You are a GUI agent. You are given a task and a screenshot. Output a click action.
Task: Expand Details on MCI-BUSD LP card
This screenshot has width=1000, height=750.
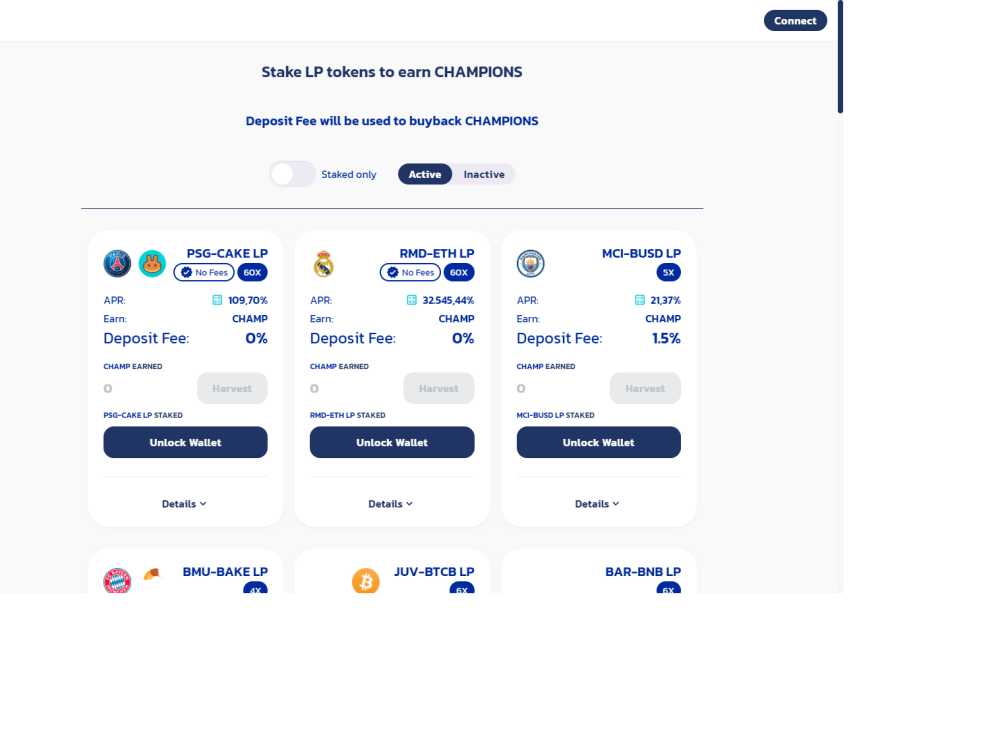click(x=598, y=504)
